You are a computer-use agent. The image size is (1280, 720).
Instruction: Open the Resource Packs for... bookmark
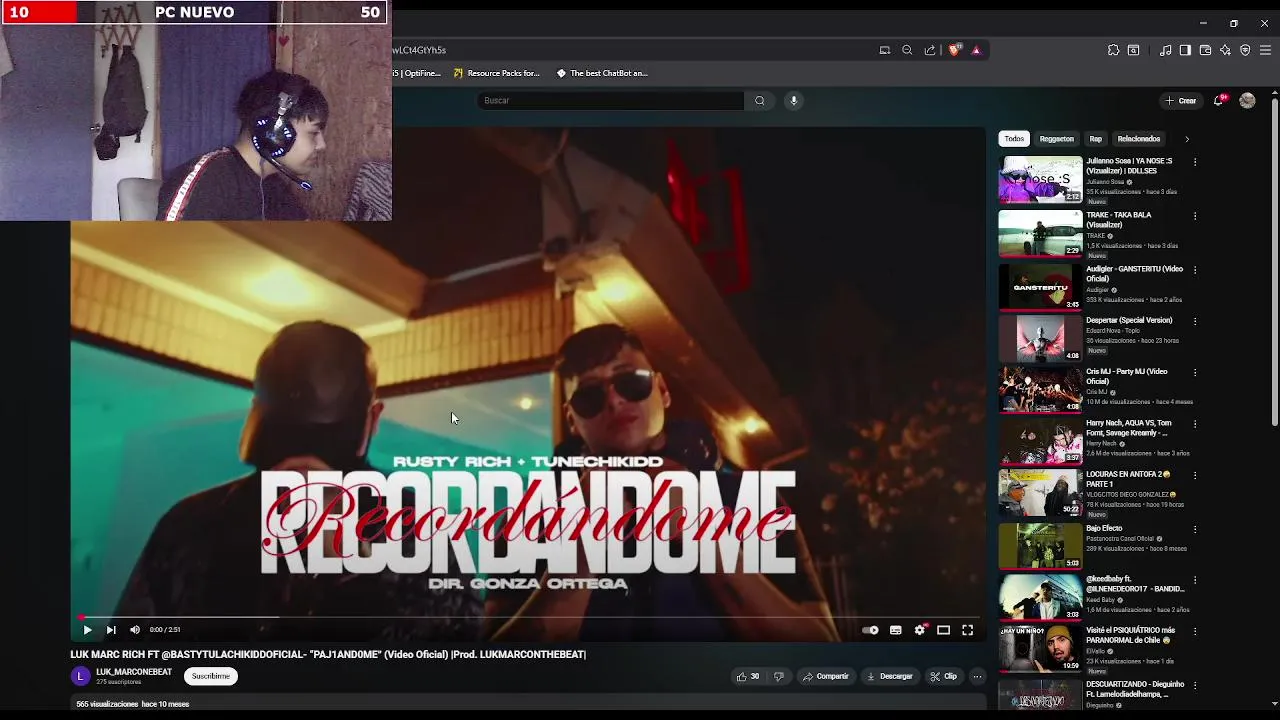[496, 73]
